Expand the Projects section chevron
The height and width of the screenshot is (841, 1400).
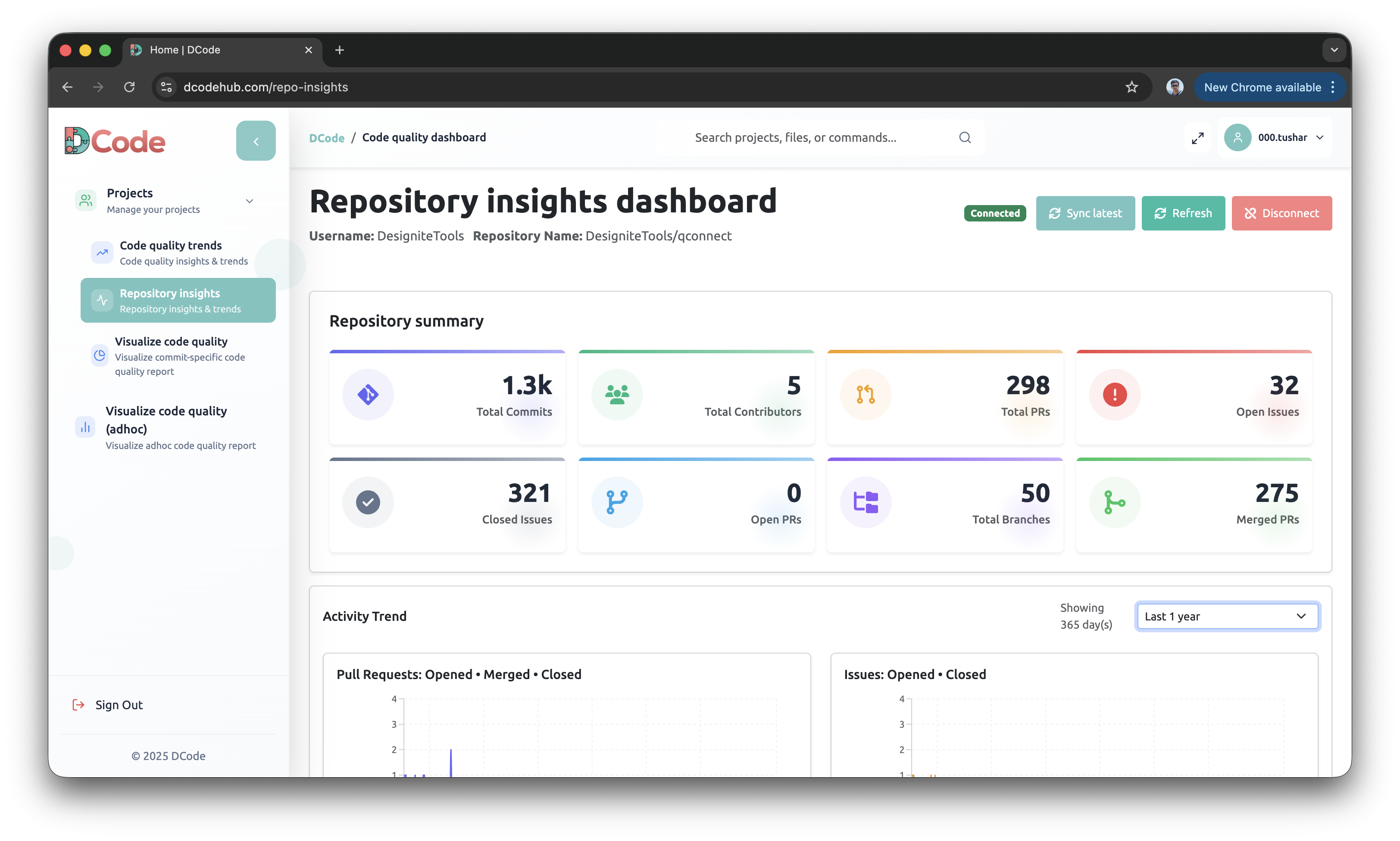point(250,201)
